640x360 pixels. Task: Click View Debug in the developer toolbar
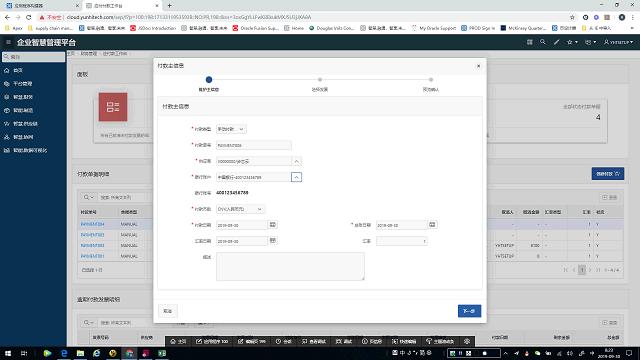click(314, 341)
